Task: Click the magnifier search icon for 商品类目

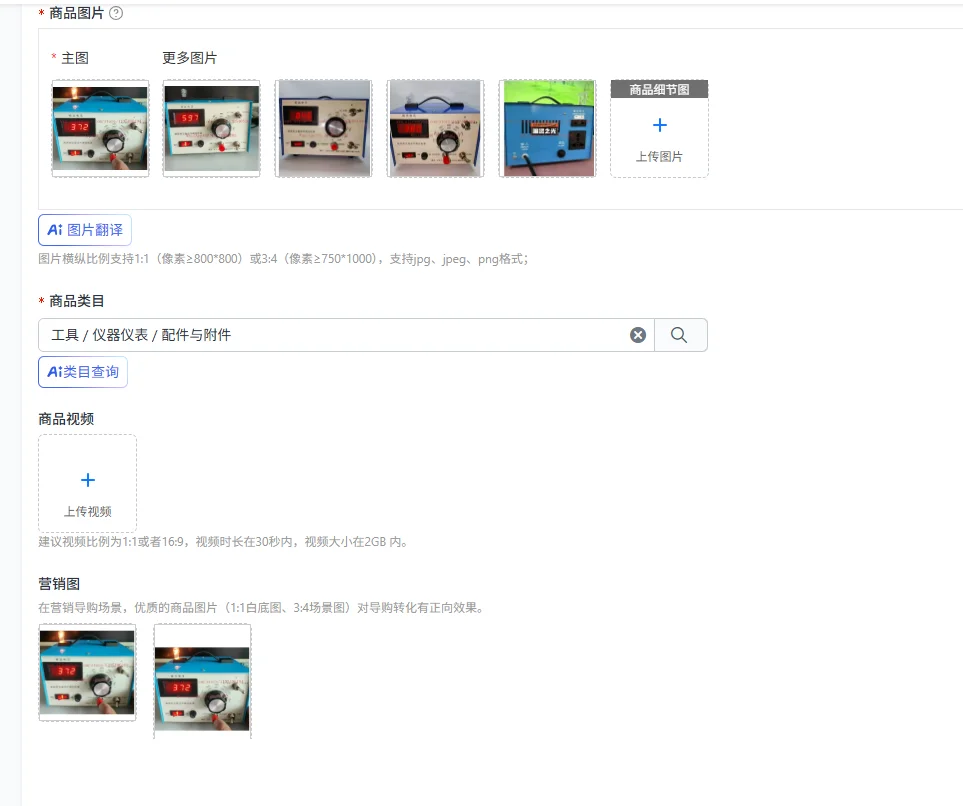Action: pos(679,335)
